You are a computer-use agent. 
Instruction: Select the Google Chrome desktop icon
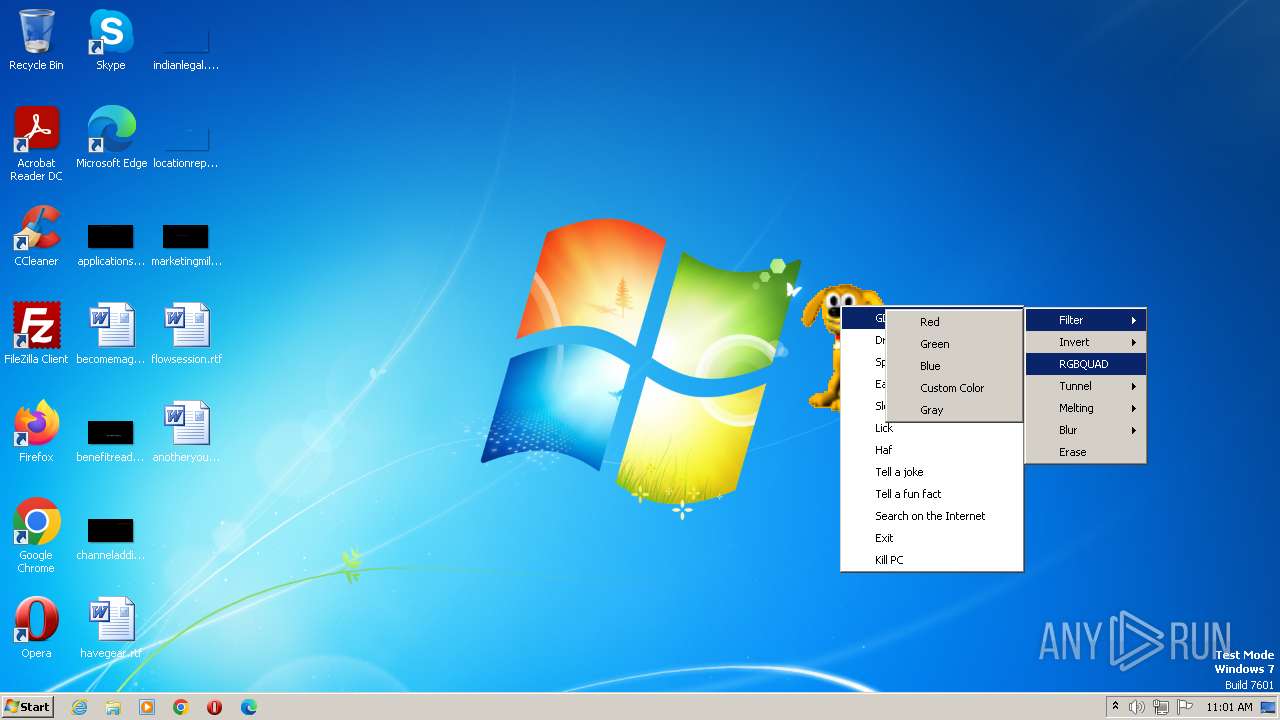pyautogui.click(x=36, y=536)
